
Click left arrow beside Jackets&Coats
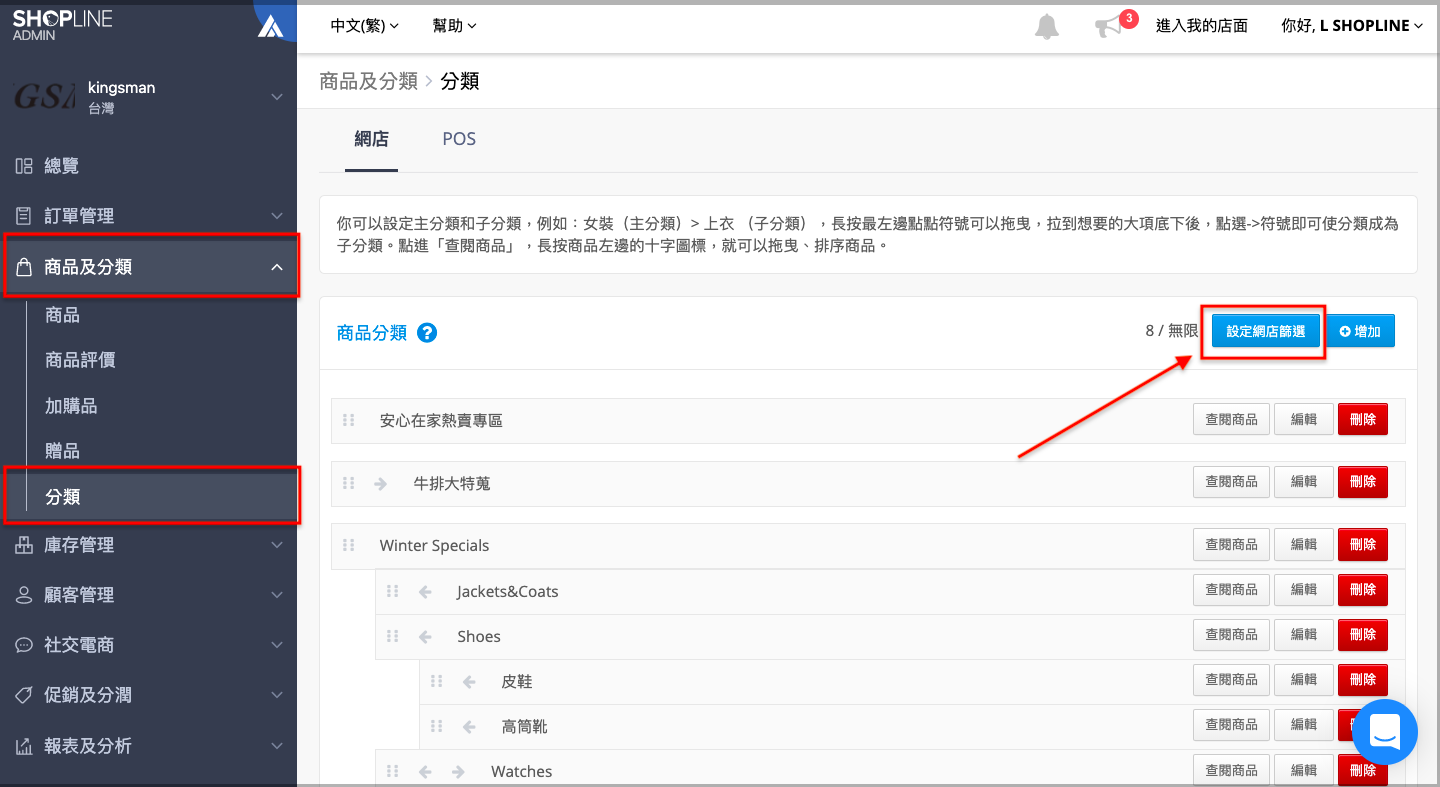pos(425,591)
